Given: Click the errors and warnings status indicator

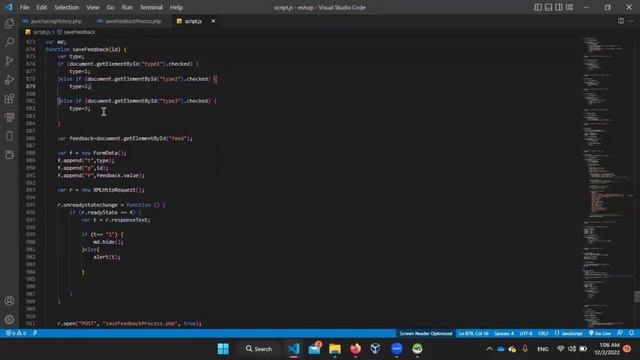Looking at the screenshot, I should 16,333.
